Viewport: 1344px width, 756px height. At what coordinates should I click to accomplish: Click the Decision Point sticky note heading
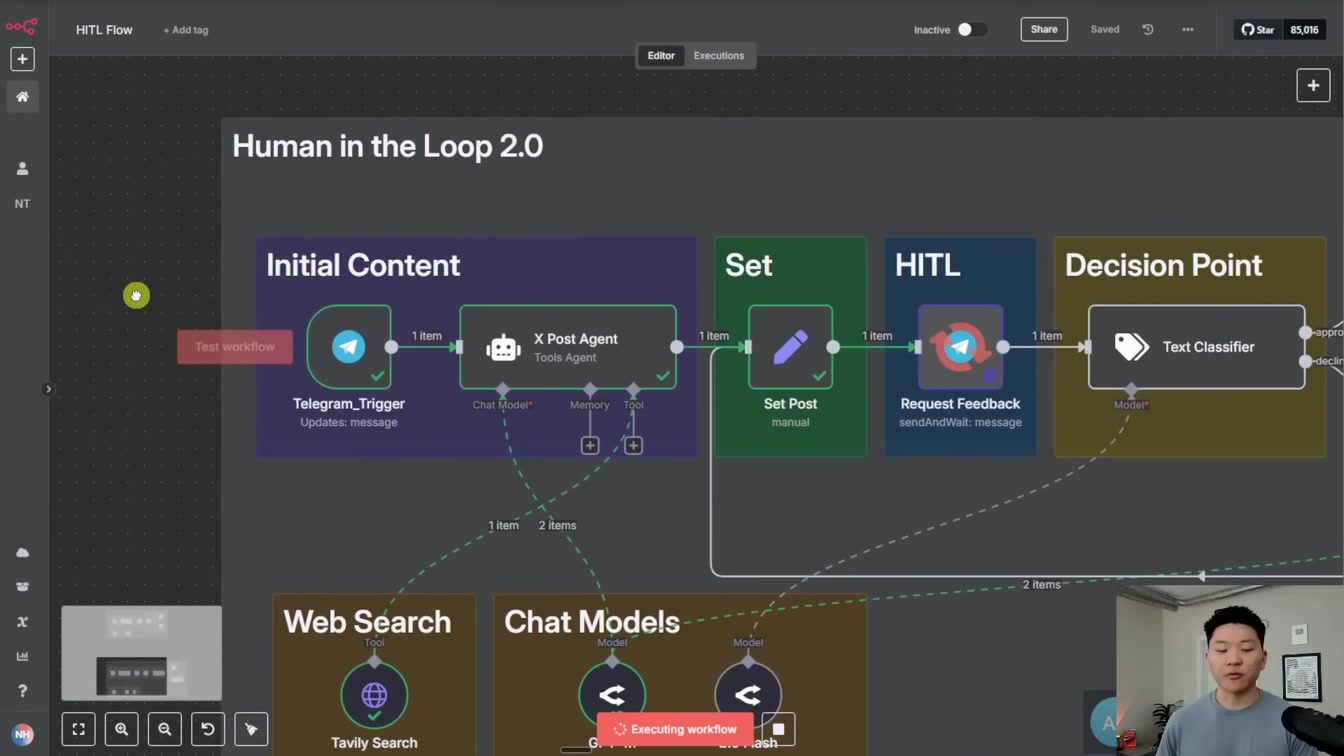(1163, 265)
